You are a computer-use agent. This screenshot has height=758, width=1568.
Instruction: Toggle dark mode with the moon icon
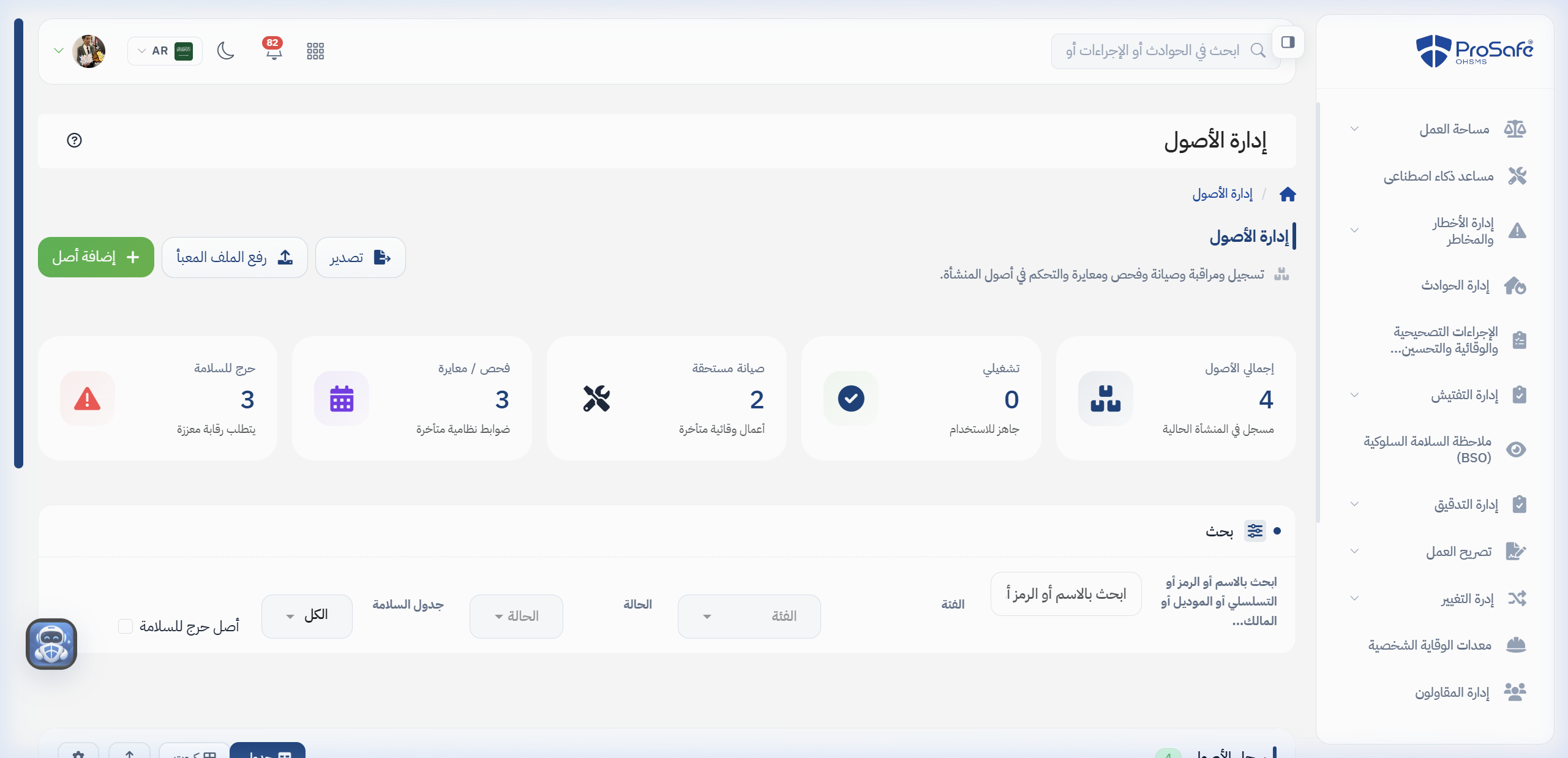226,51
